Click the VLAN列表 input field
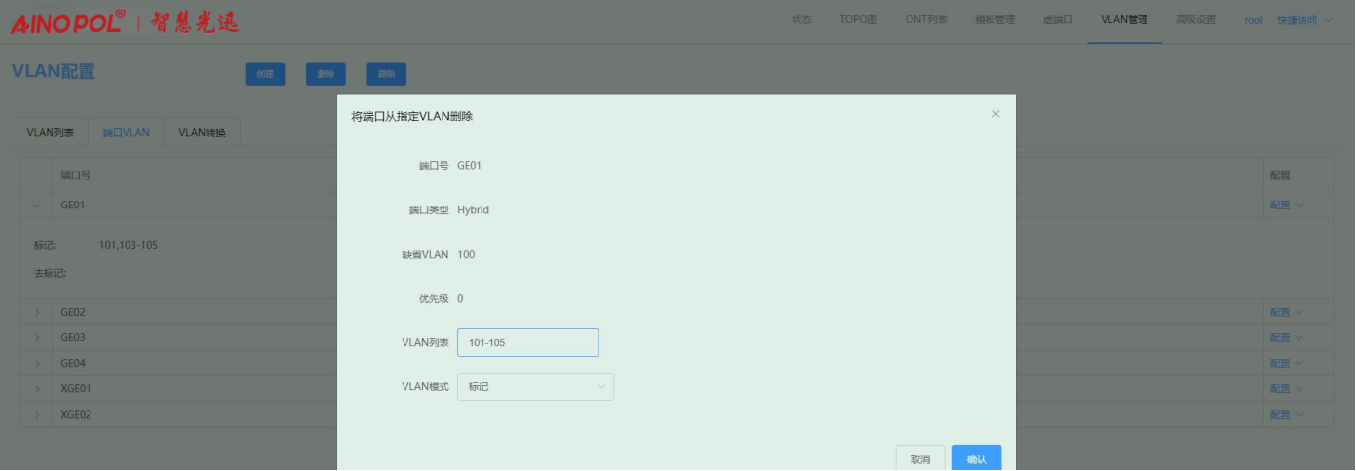Screen dimensions: 1356x471 (527, 343)
